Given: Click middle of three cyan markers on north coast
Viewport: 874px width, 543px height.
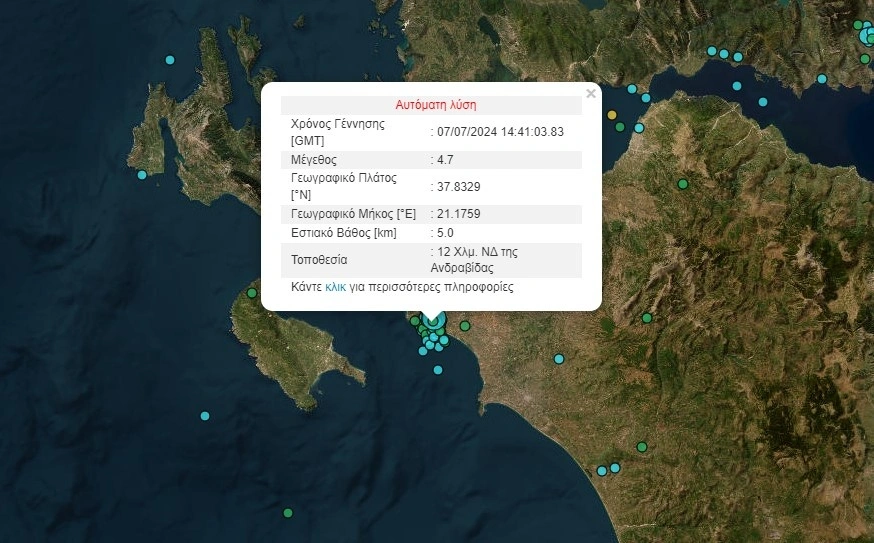Looking at the screenshot, I should coord(724,54).
